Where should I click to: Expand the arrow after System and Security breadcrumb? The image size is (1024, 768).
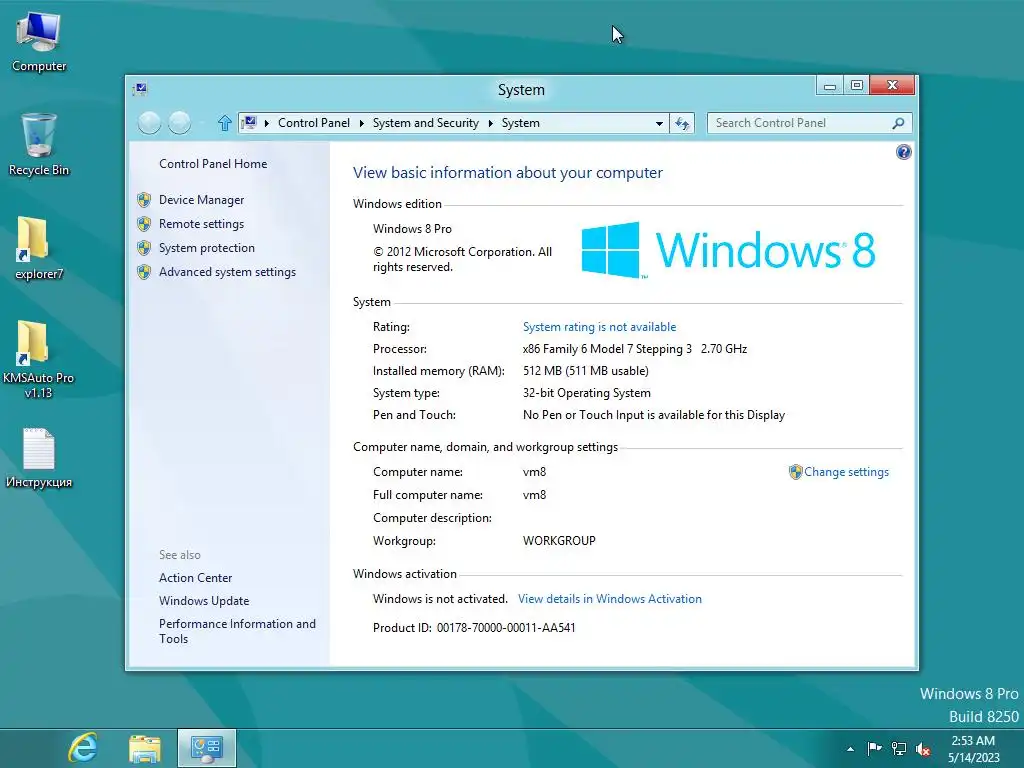(x=490, y=123)
